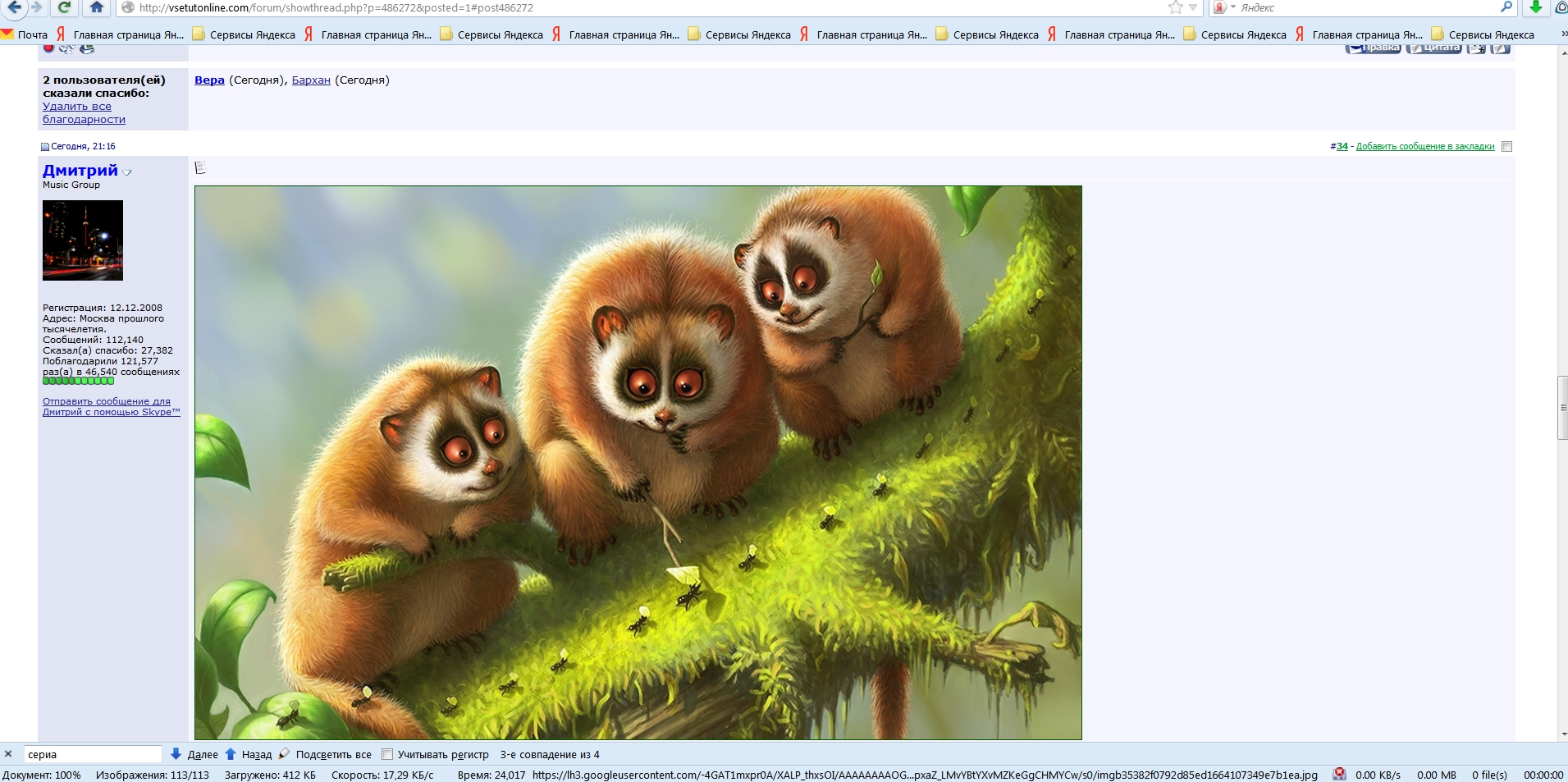The image size is (1568, 782).
Task: Click the browser forward arrow
Action: point(37,7)
